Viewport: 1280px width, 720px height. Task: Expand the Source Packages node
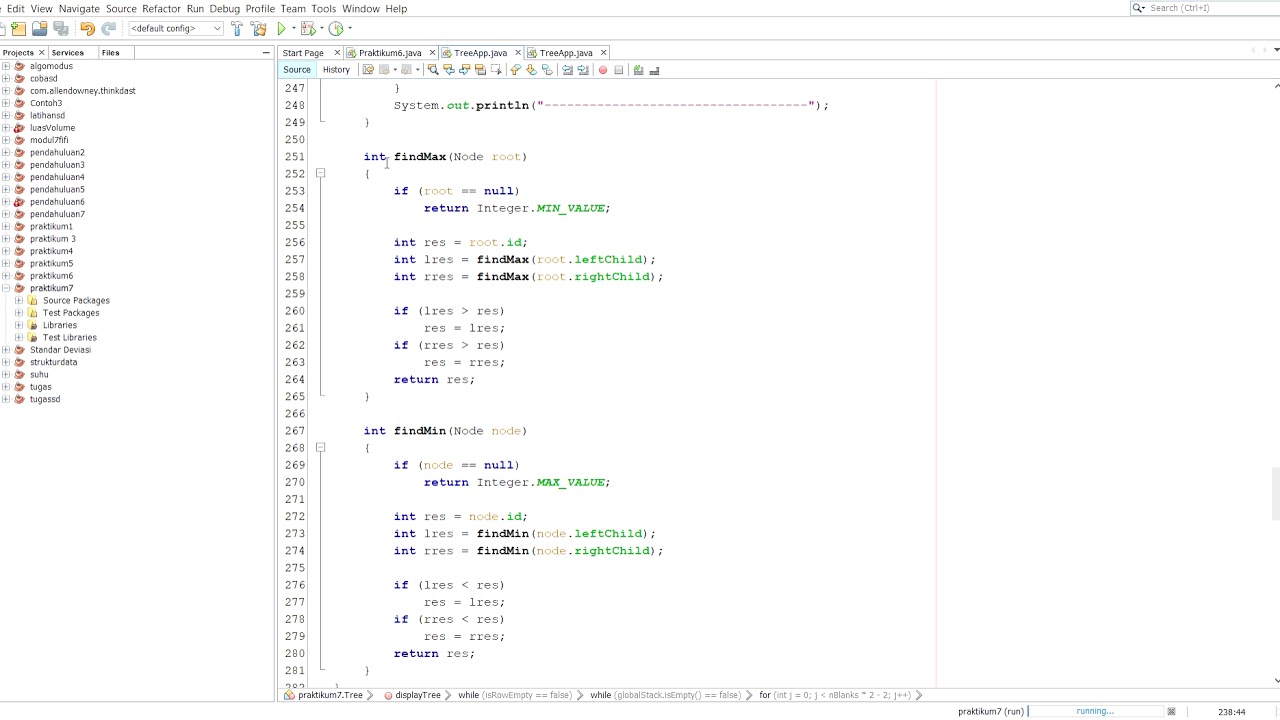coord(18,300)
